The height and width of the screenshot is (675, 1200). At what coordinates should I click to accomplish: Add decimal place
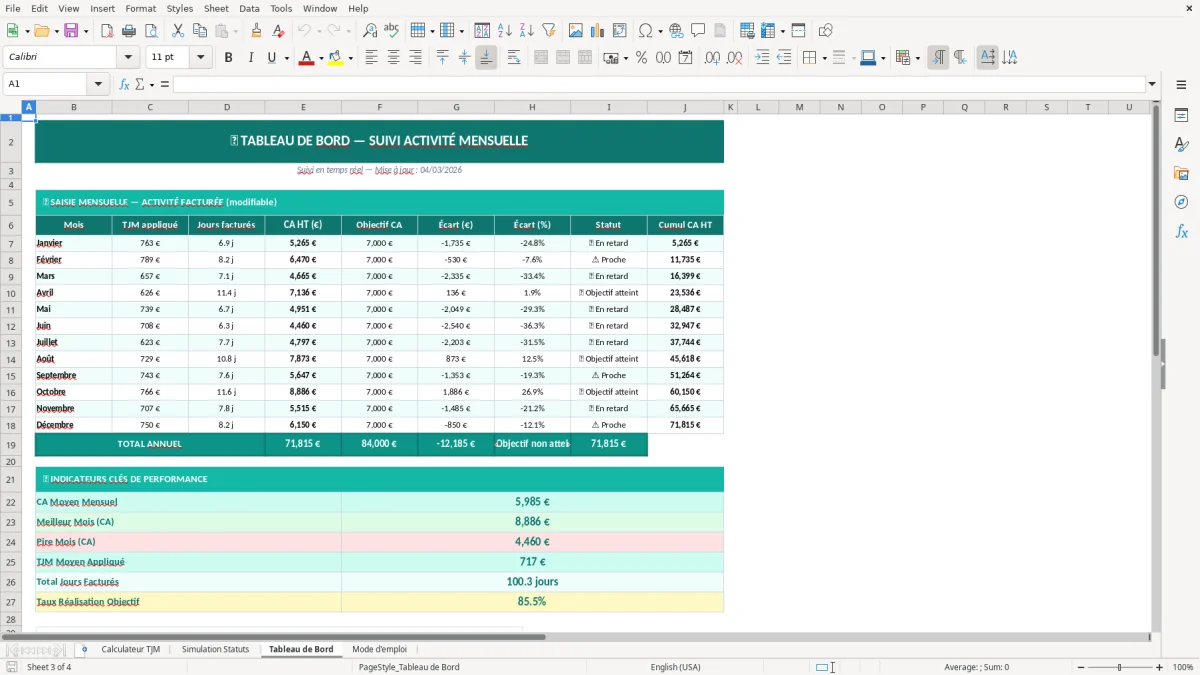(x=712, y=58)
